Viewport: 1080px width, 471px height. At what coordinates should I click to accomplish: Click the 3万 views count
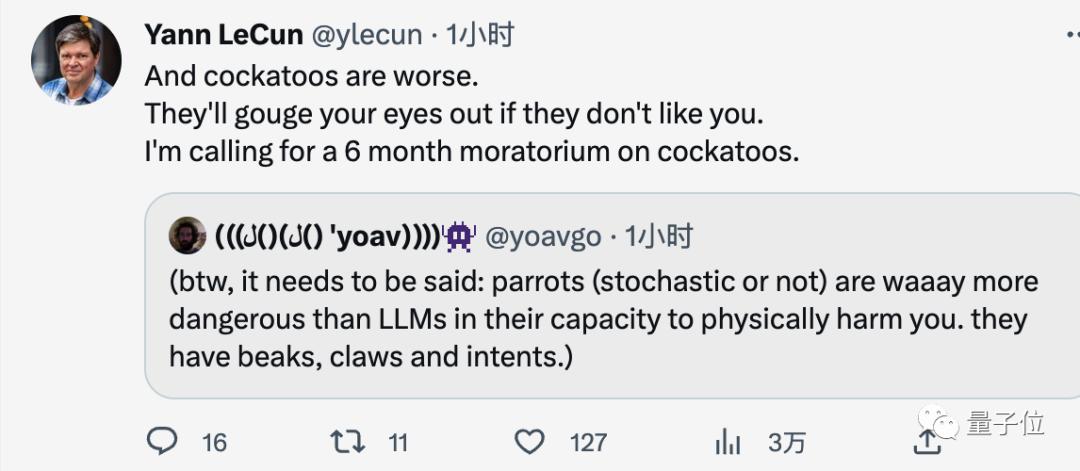(x=786, y=442)
